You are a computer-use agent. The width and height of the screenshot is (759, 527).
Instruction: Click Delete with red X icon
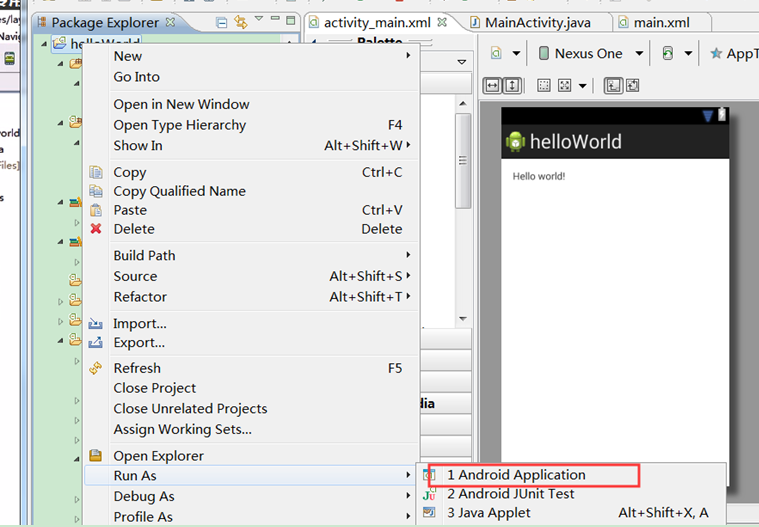point(251,229)
